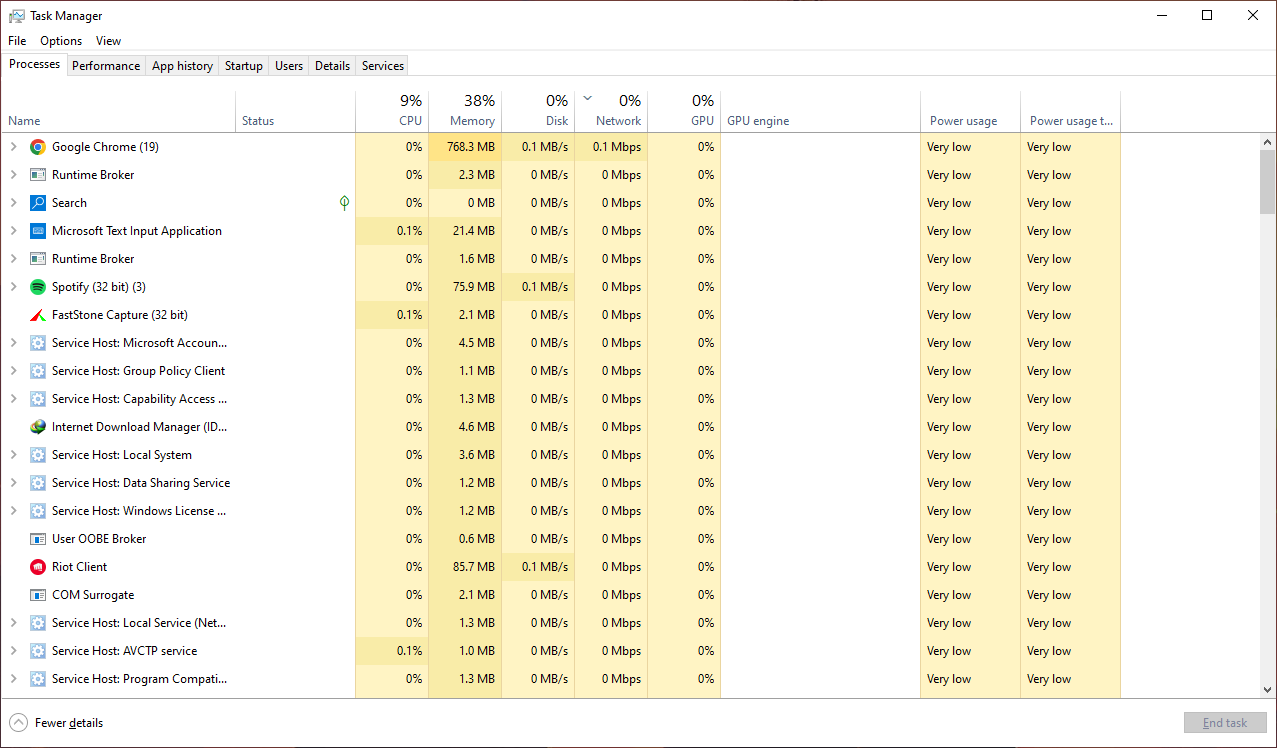Click the User OOBE Broker icon
1277x748 pixels.
tap(37, 538)
